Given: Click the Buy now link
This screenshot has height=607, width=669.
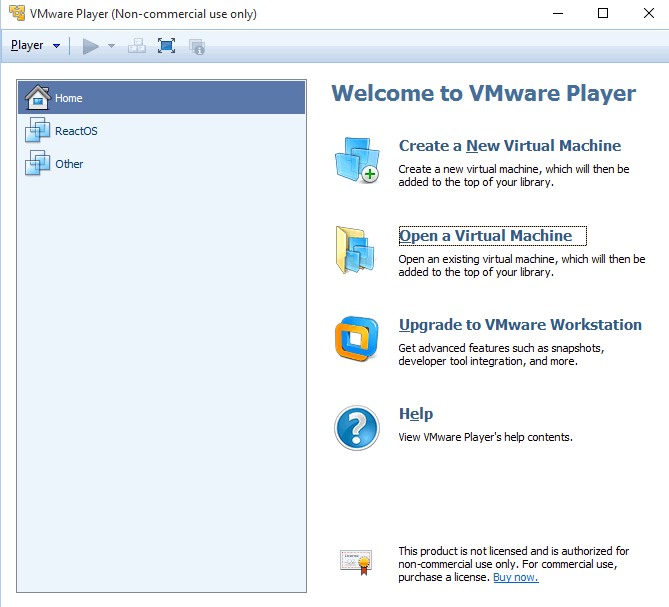Looking at the screenshot, I should (x=515, y=577).
